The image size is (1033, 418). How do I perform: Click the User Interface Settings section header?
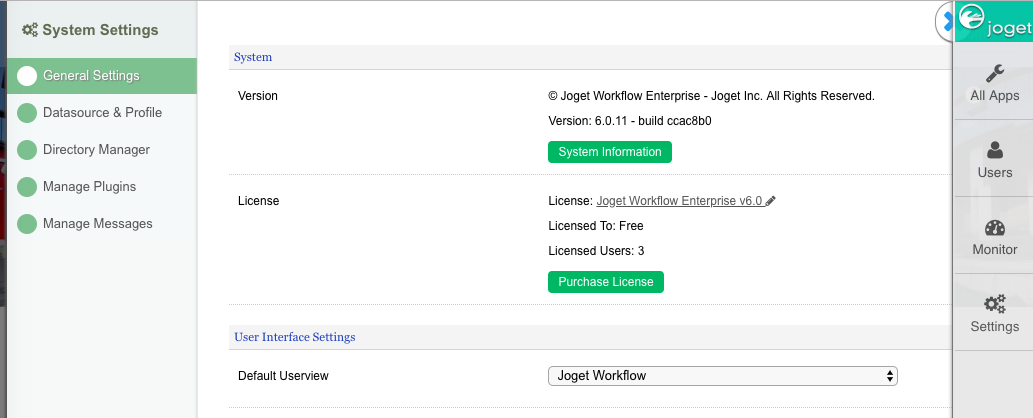click(x=294, y=337)
